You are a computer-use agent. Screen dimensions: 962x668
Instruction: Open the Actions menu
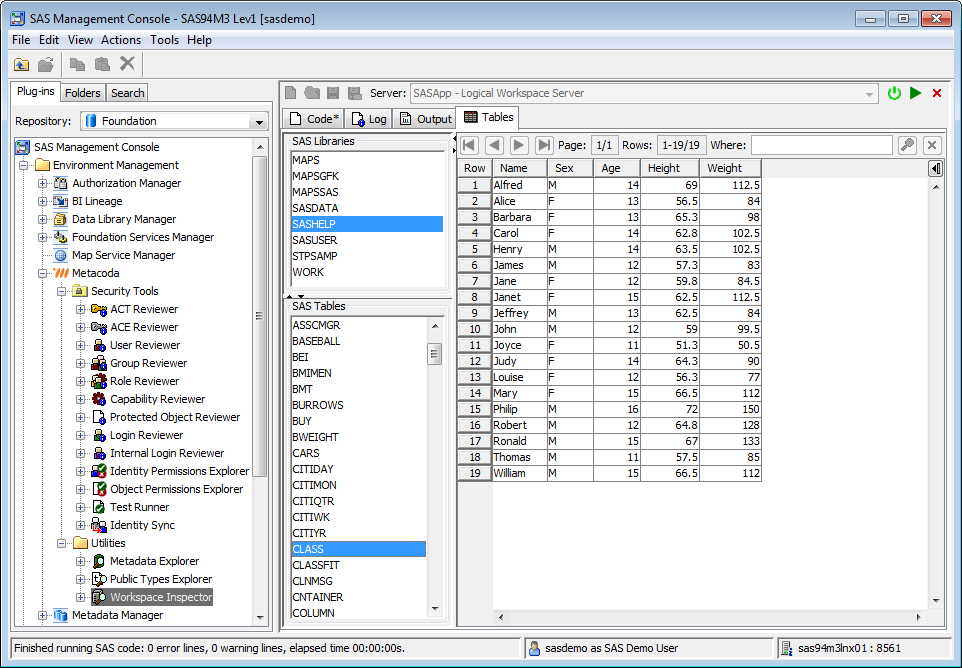coord(121,40)
